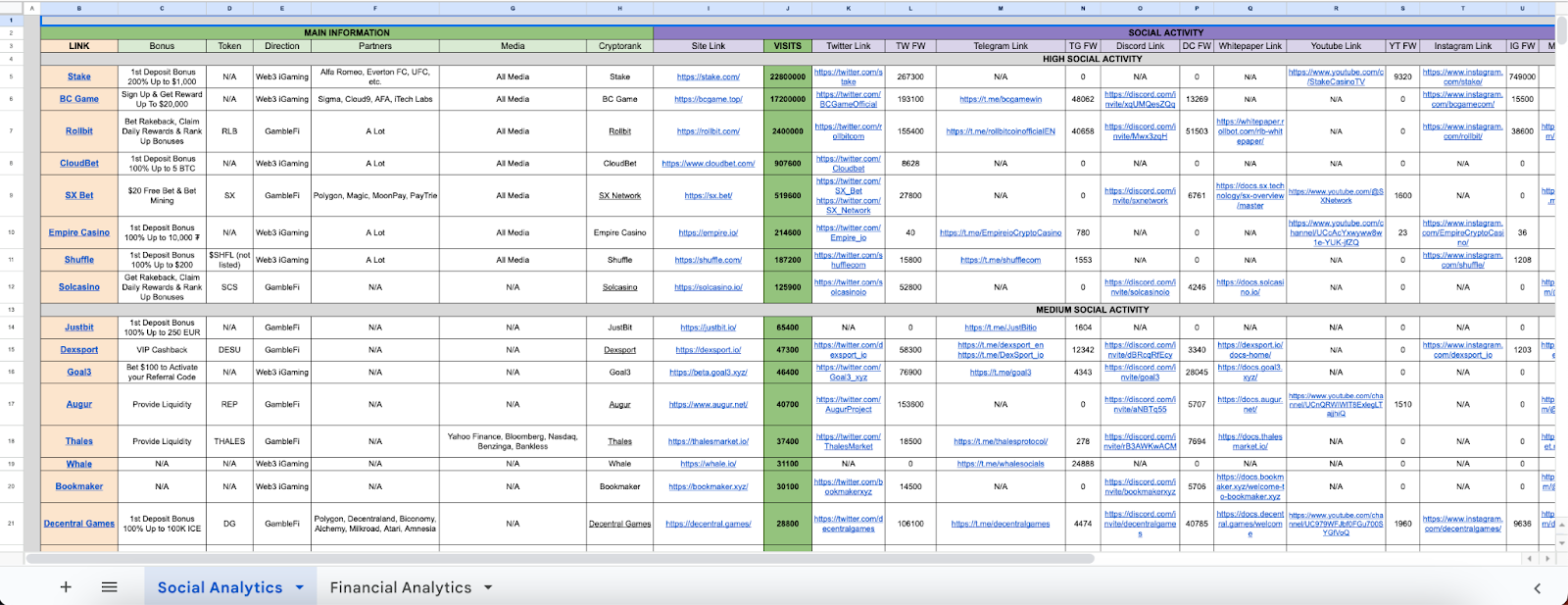Open the https://t.me/JustBitio Telegram link
The height and width of the screenshot is (605, 1568).
point(1001,328)
